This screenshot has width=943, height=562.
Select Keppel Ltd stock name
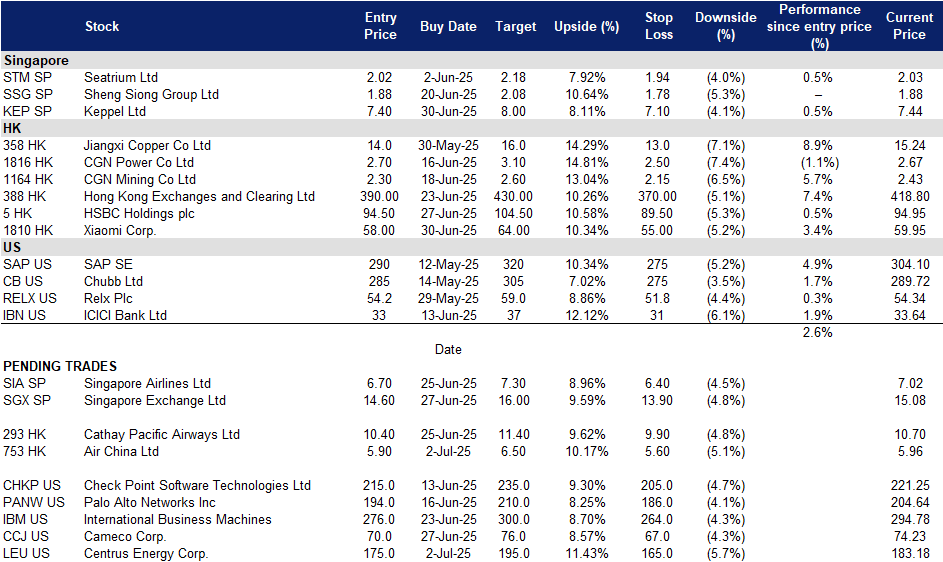pyautogui.click(x=115, y=111)
